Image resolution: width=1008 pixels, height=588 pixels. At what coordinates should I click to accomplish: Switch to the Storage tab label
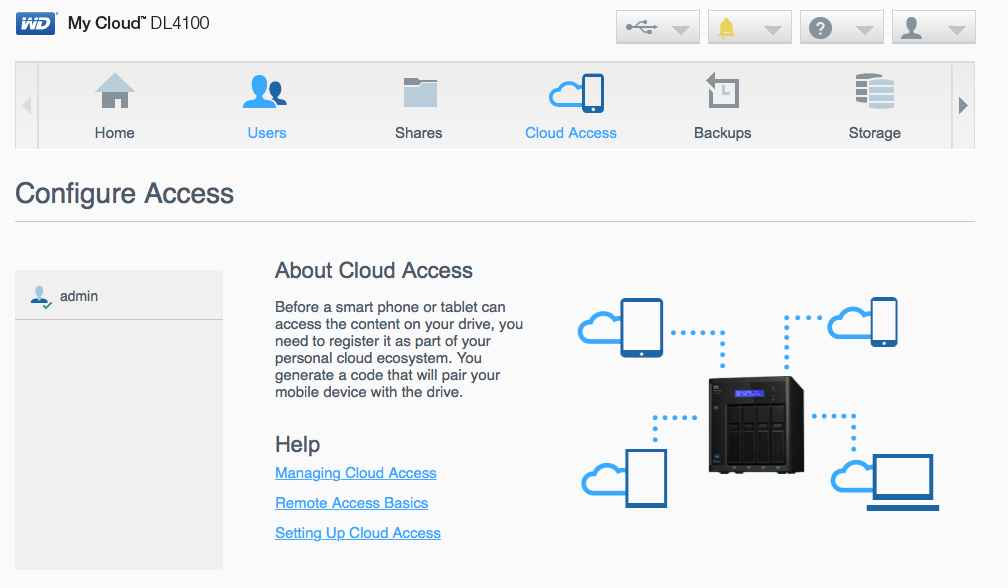[x=874, y=133]
